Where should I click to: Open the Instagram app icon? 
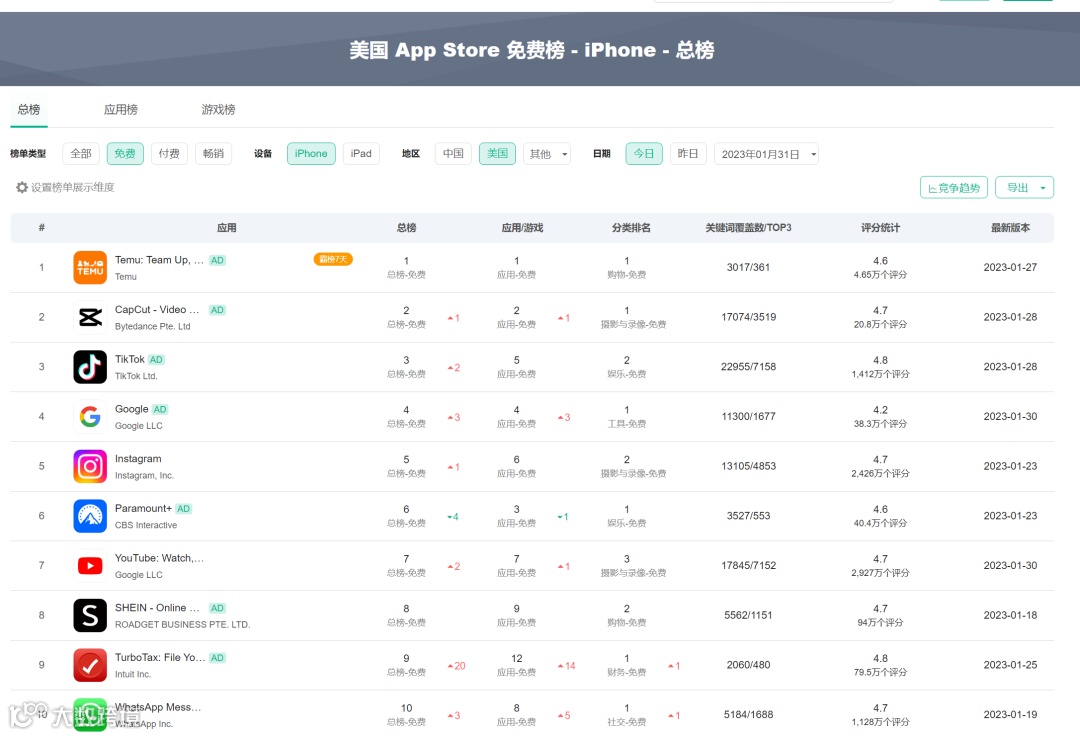(x=90, y=466)
